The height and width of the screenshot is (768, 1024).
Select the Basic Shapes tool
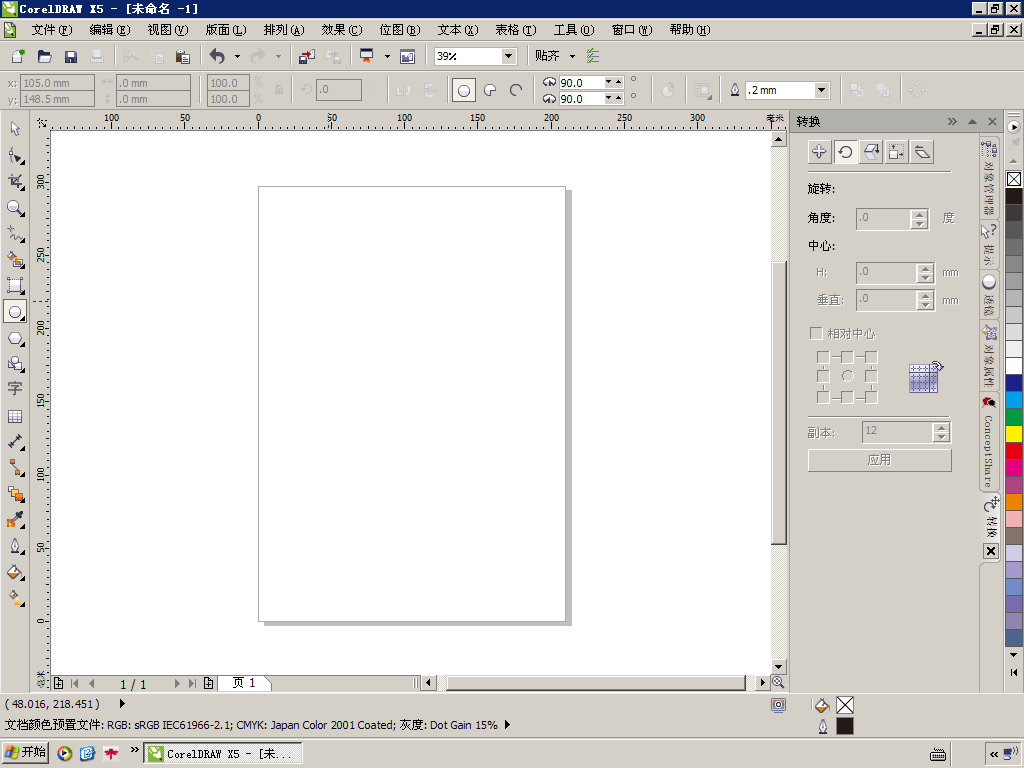pos(15,364)
